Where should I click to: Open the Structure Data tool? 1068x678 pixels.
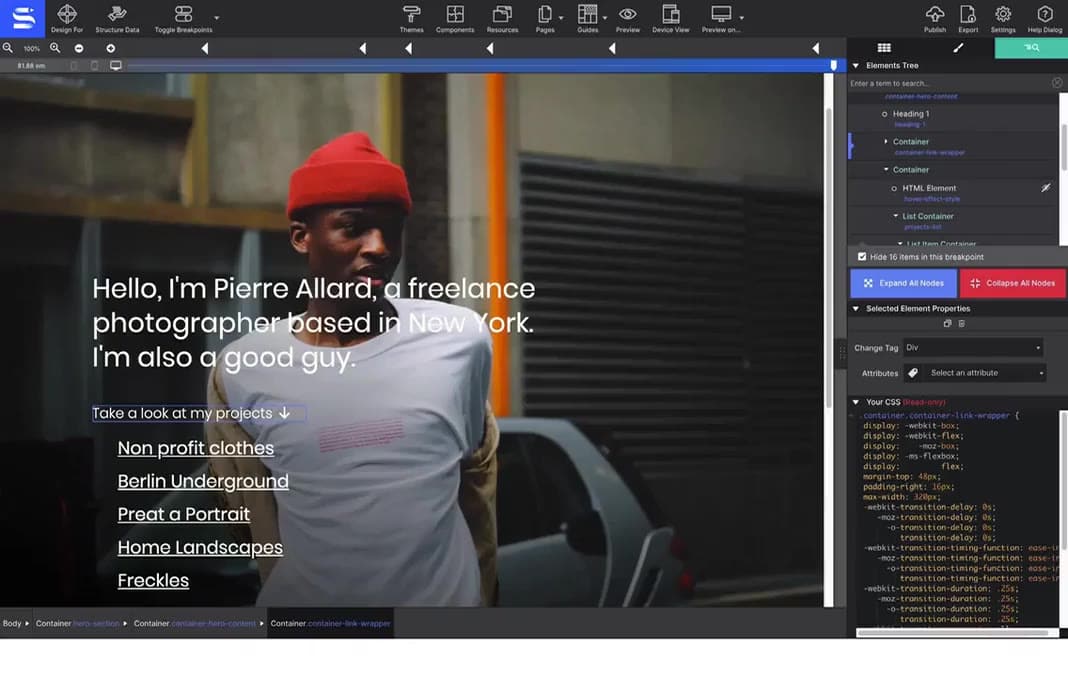click(117, 18)
